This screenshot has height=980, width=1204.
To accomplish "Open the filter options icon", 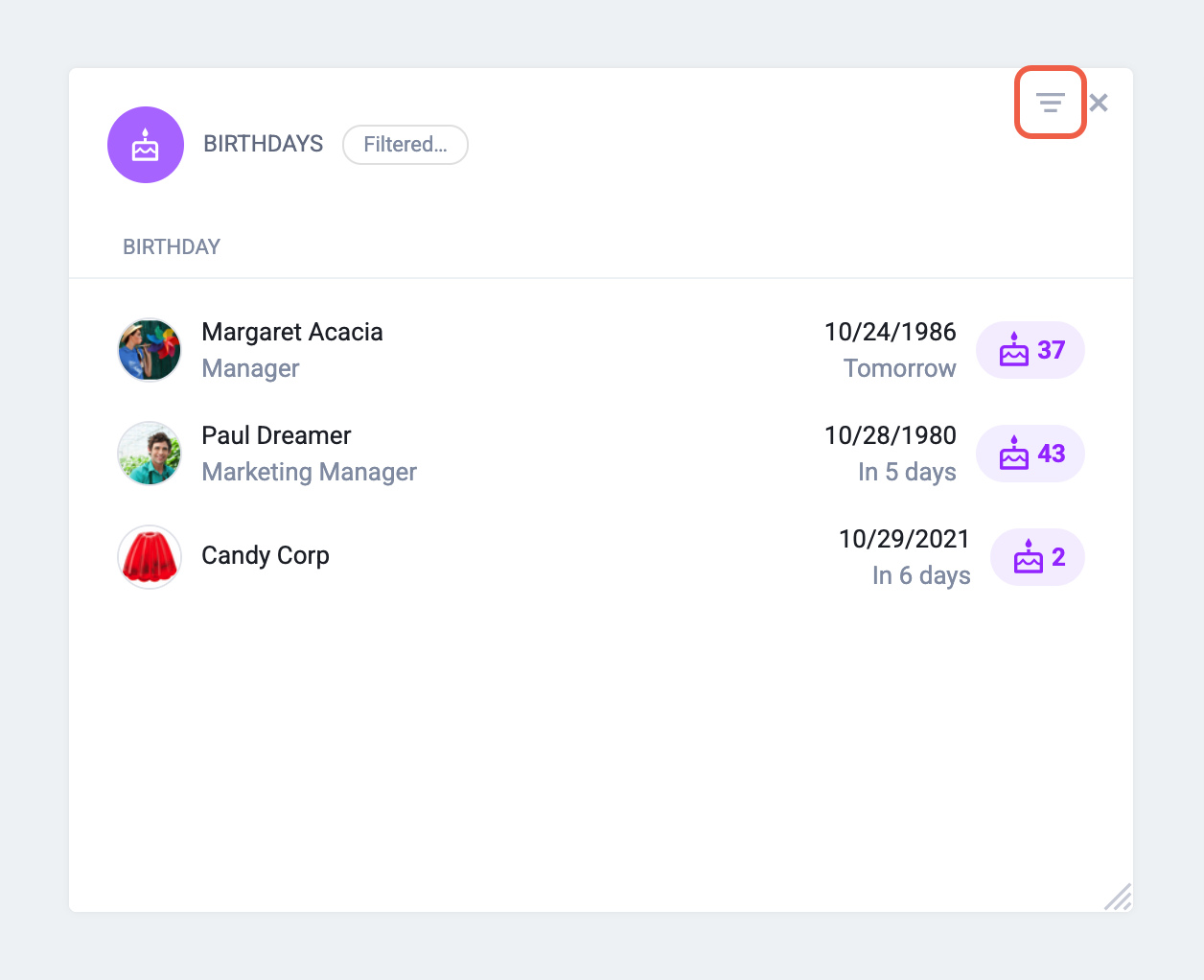I will coord(1050,103).
